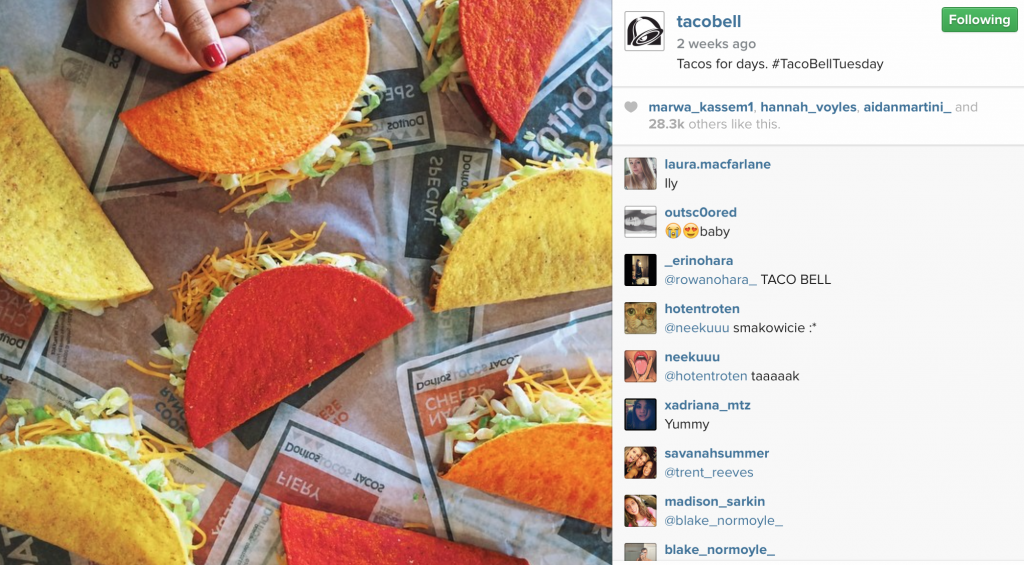1024x565 pixels.
Task: Click the tacos photo
Action: [306, 282]
